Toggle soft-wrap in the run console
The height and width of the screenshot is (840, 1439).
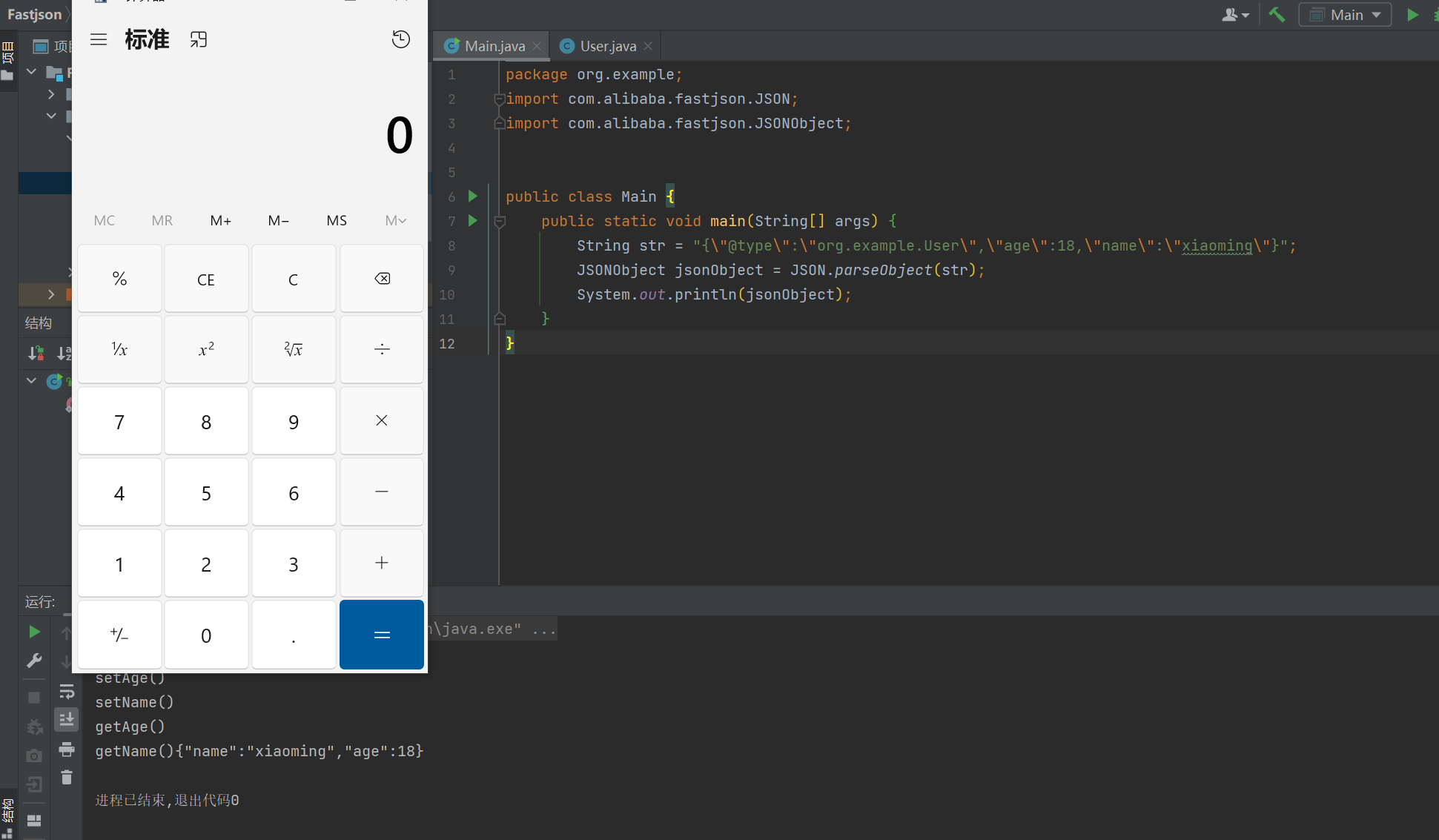(x=67, y=692)
